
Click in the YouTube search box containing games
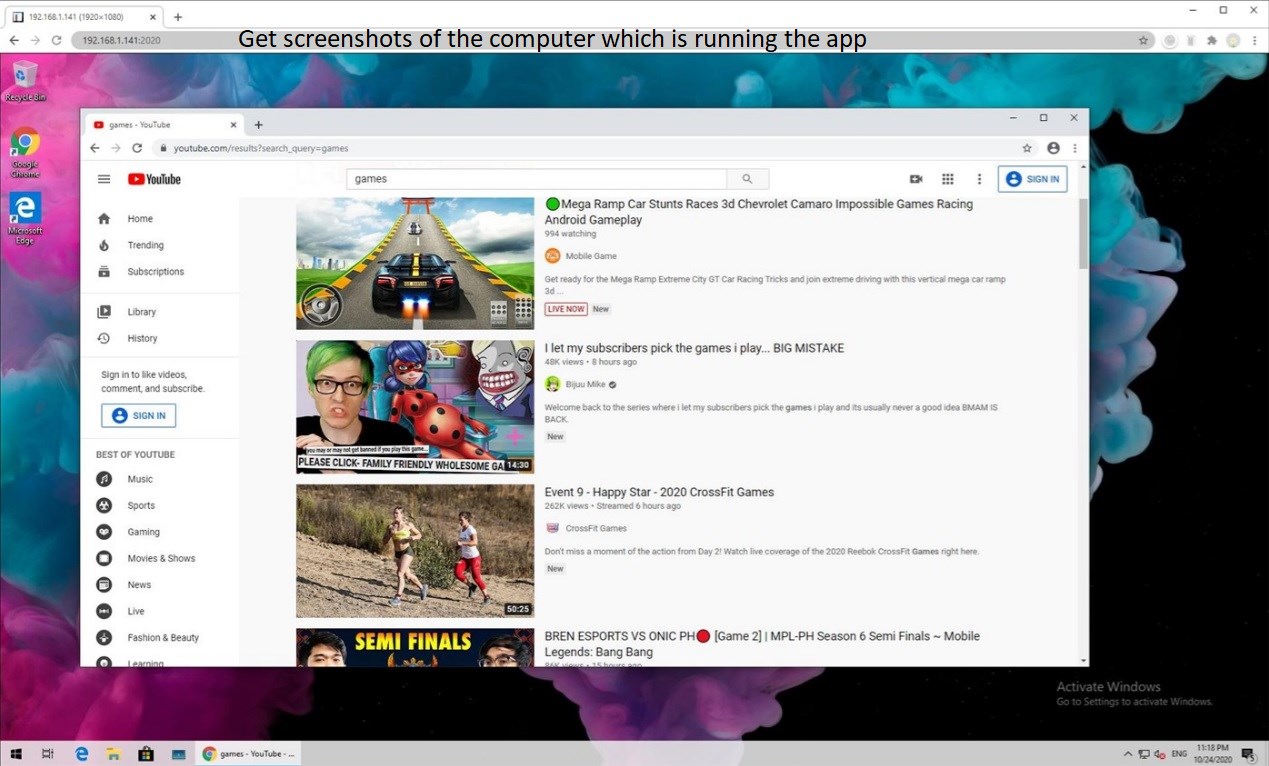(x=536, y=179)
